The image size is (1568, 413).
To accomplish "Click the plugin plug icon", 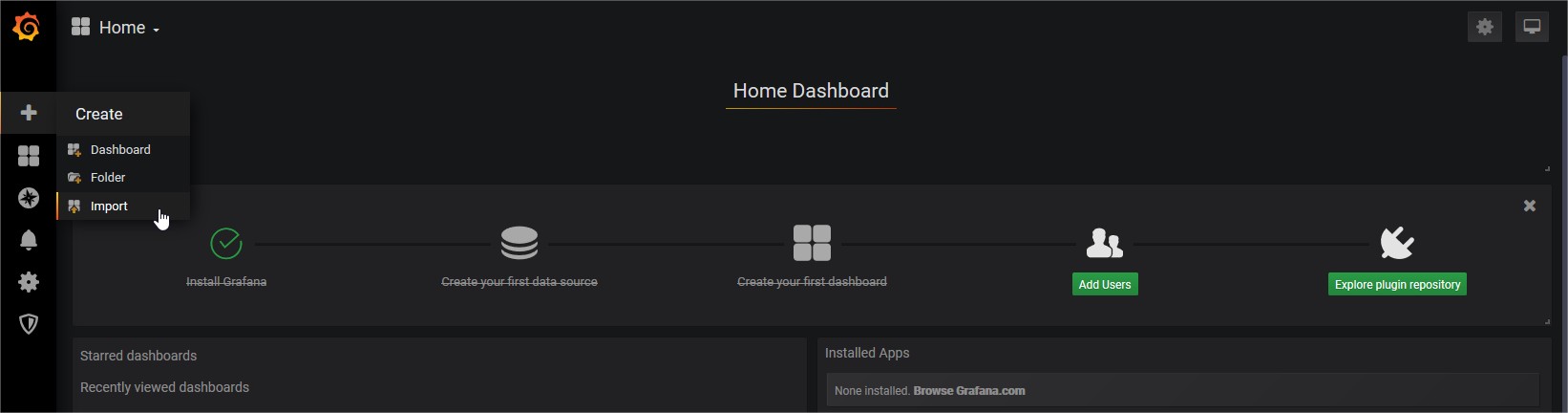I will [1397, 243].
